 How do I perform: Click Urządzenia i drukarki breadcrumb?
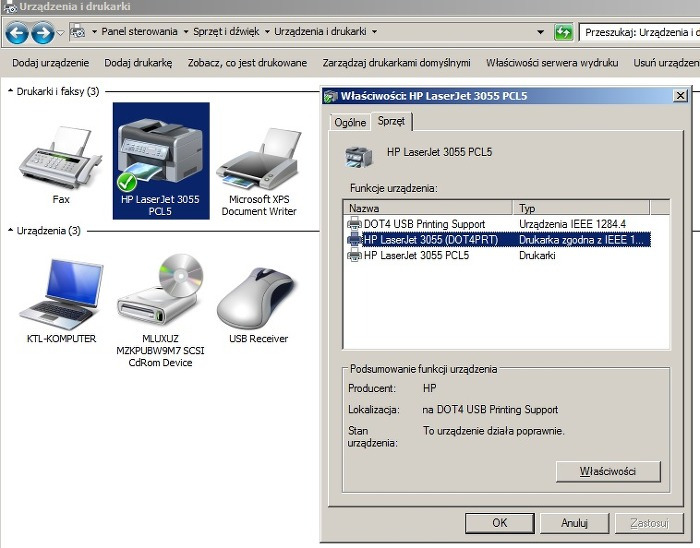[x=320, y=32]
